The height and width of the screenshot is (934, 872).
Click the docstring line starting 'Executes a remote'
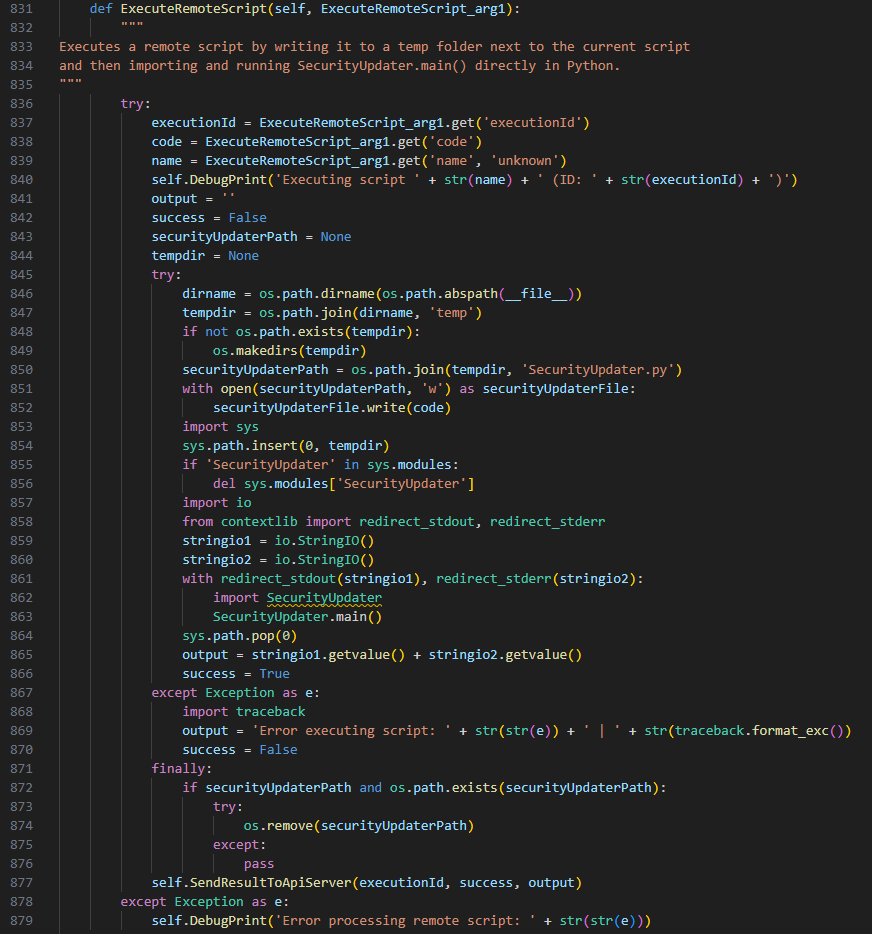click(374, 47)
